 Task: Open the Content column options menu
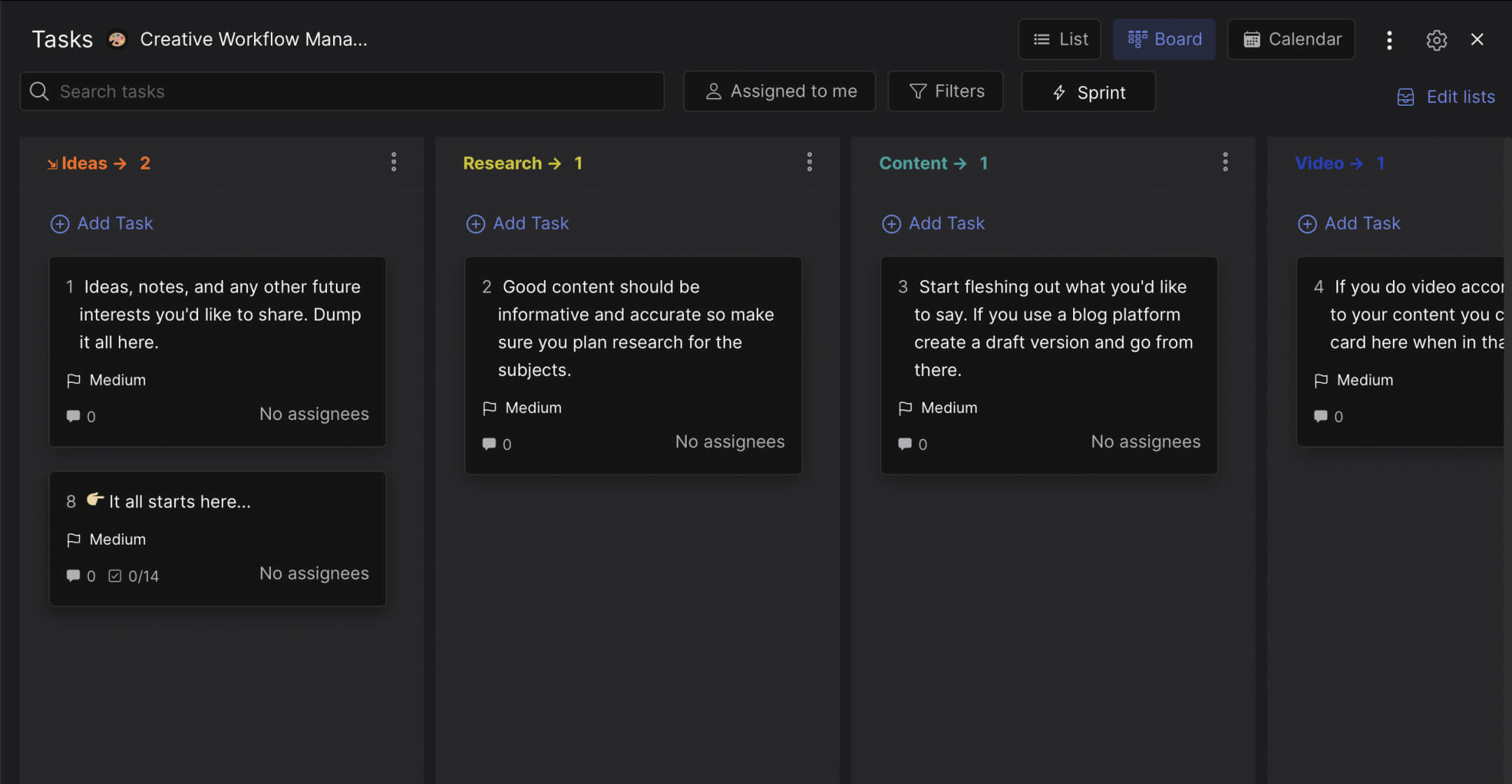pyautogui.click(x=1226, y=162)
